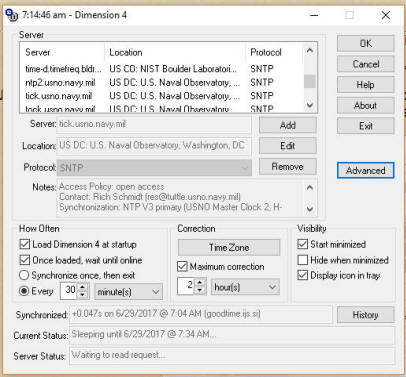Close the Dimension 4 window
Image resolution: width=406 pixels, height=377 pixels.
386,15
